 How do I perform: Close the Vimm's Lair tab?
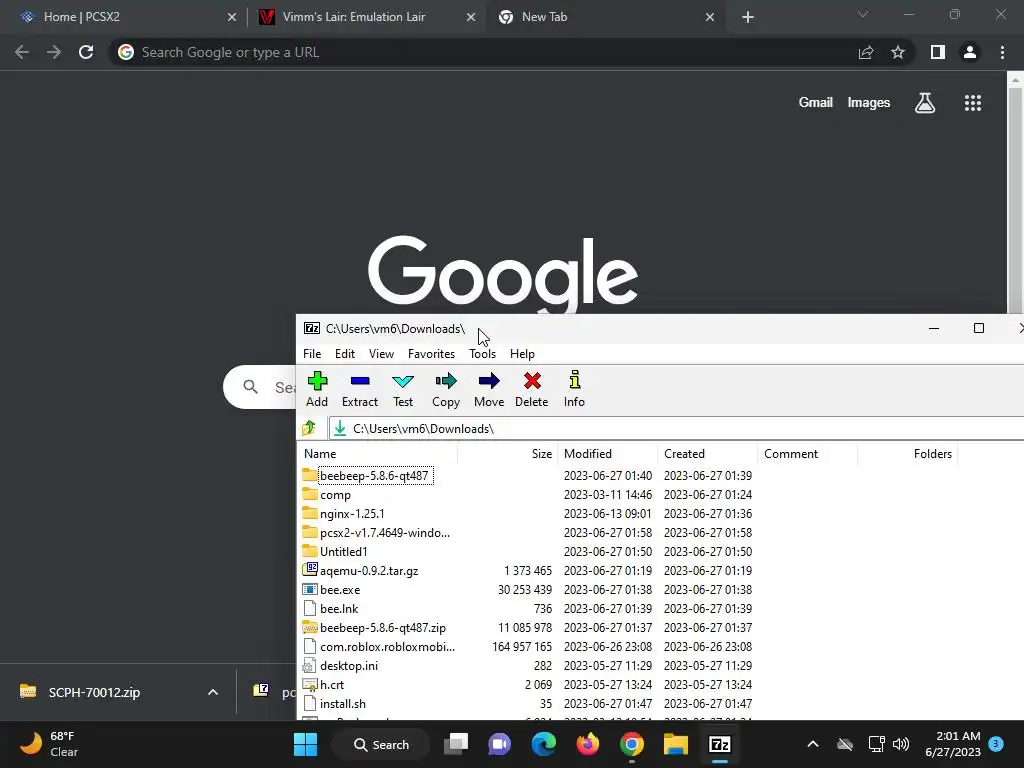tap(471, 18)
